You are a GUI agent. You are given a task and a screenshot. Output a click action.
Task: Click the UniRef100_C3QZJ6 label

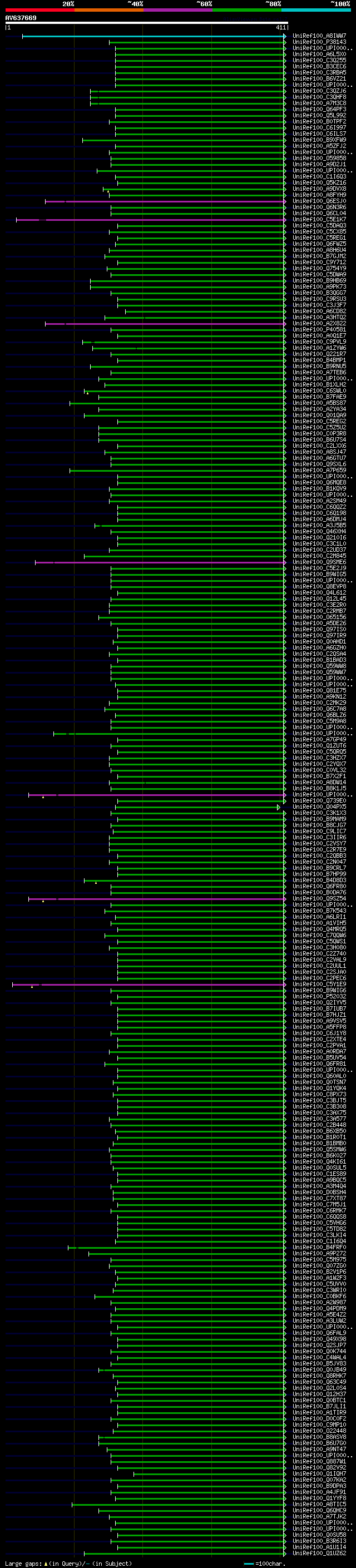[x=319, y=91]
